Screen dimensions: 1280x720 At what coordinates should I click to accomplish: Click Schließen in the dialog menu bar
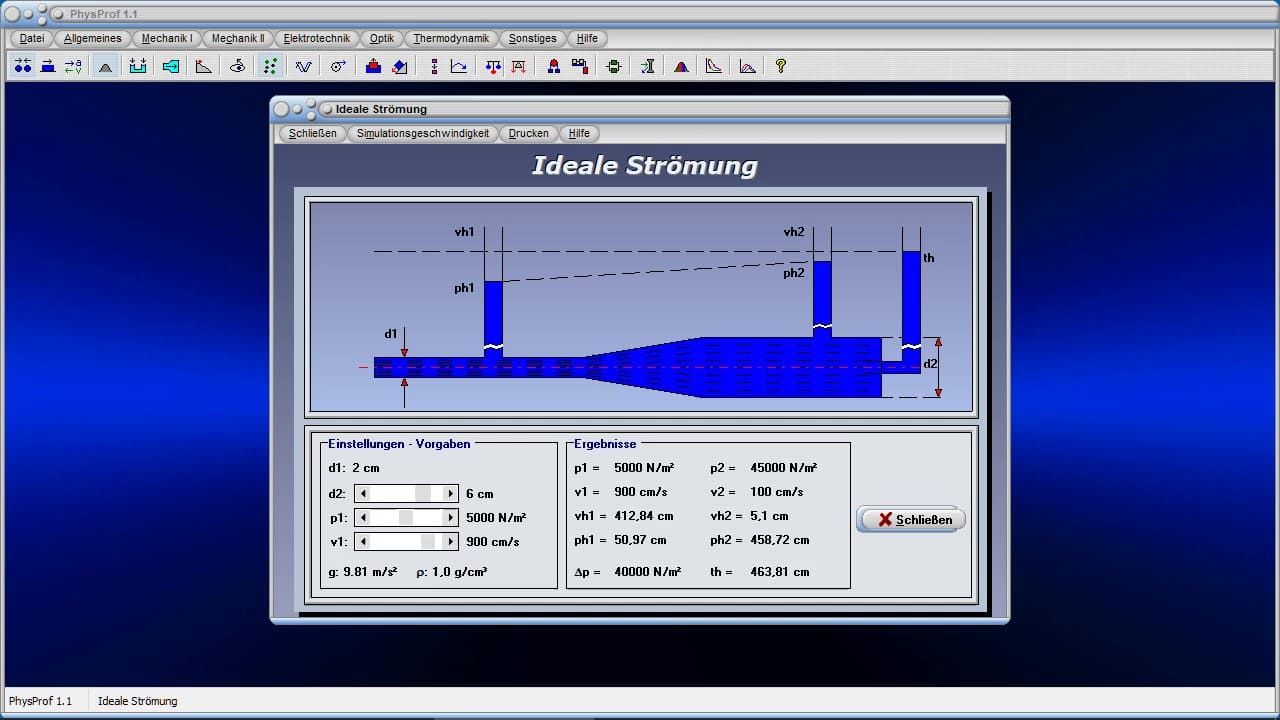312,133
